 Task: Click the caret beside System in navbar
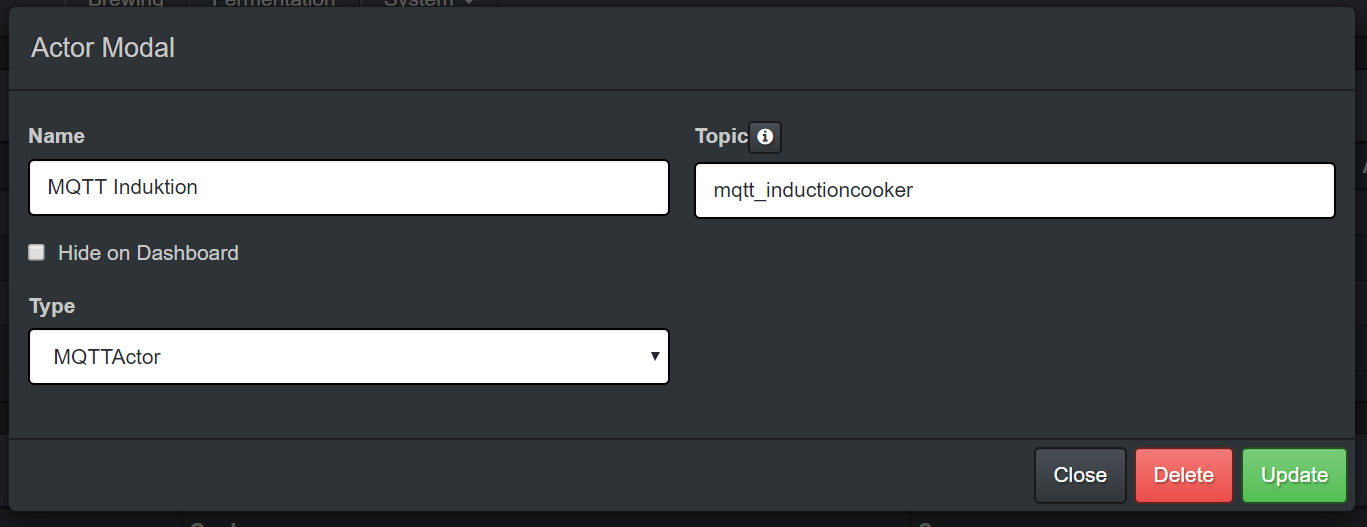[x=467, y=3]
